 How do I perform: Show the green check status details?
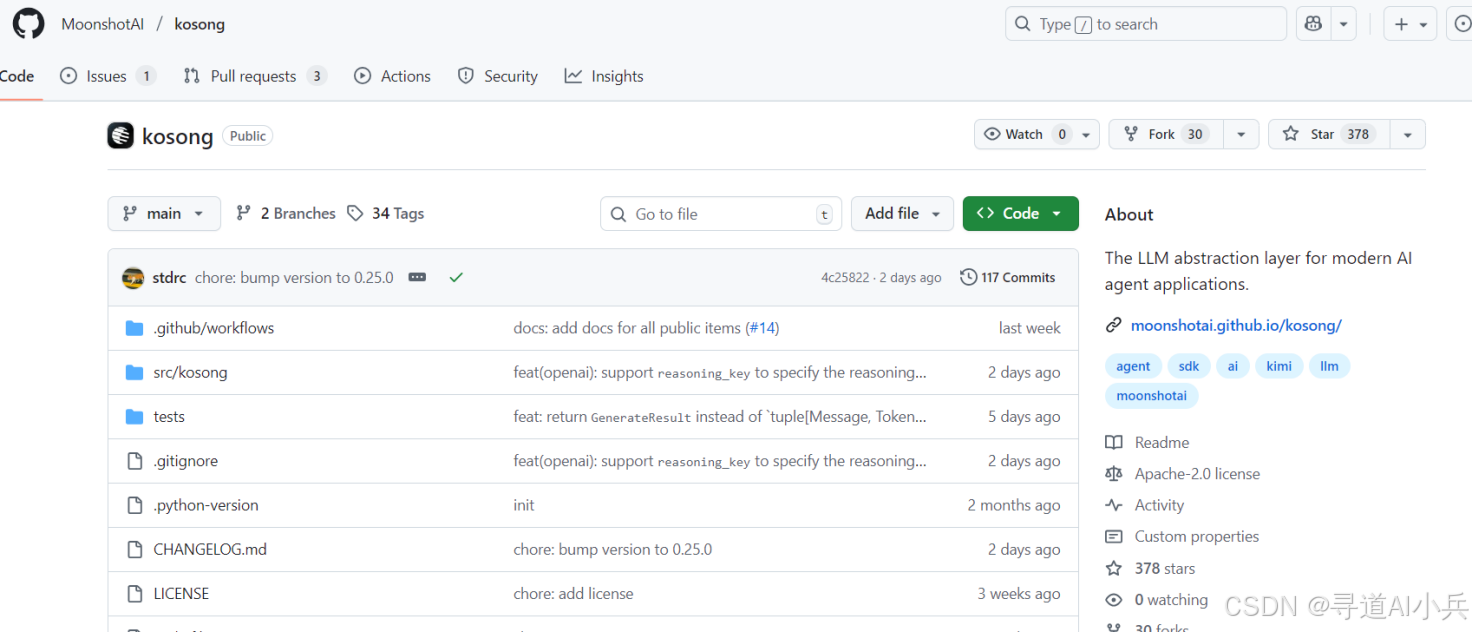tap(456, 278)
